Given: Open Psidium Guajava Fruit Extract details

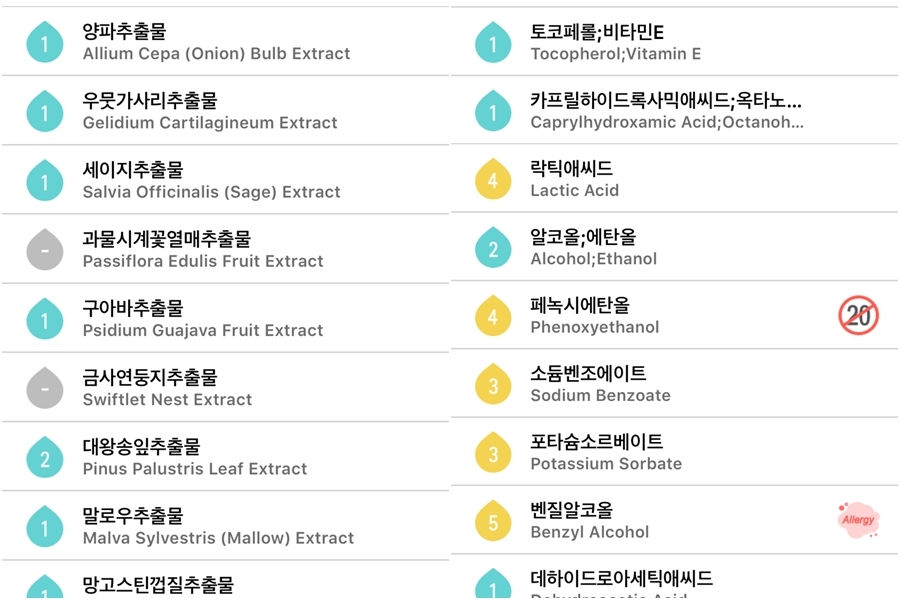Looking at the screenshot, I should (x=225, y=318).
